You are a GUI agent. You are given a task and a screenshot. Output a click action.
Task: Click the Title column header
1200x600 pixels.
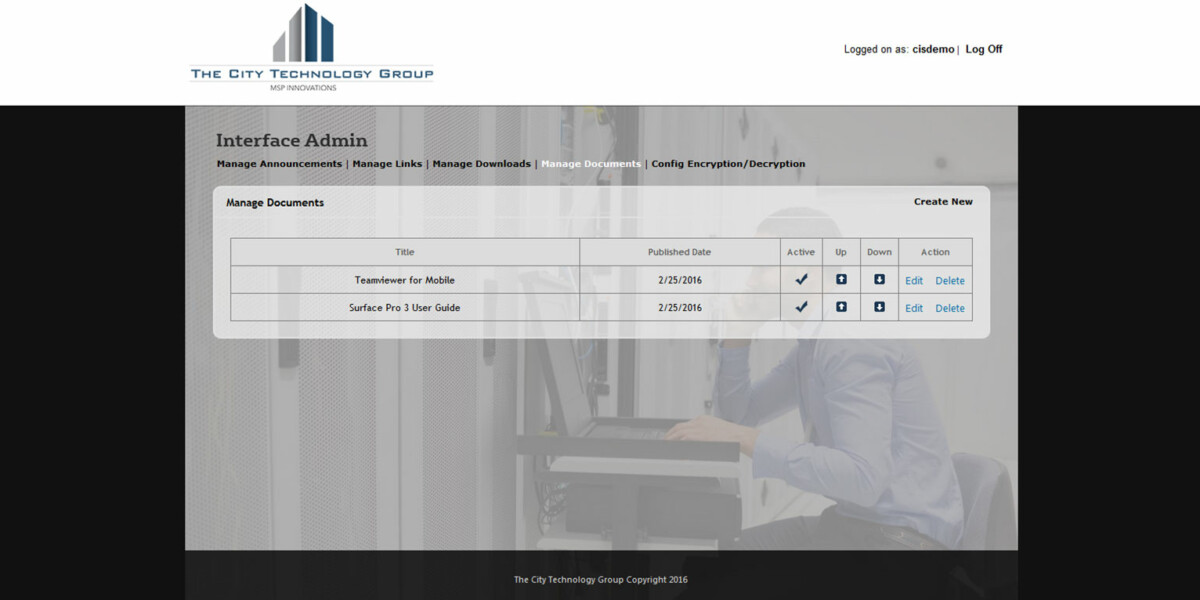pos(404,251)
